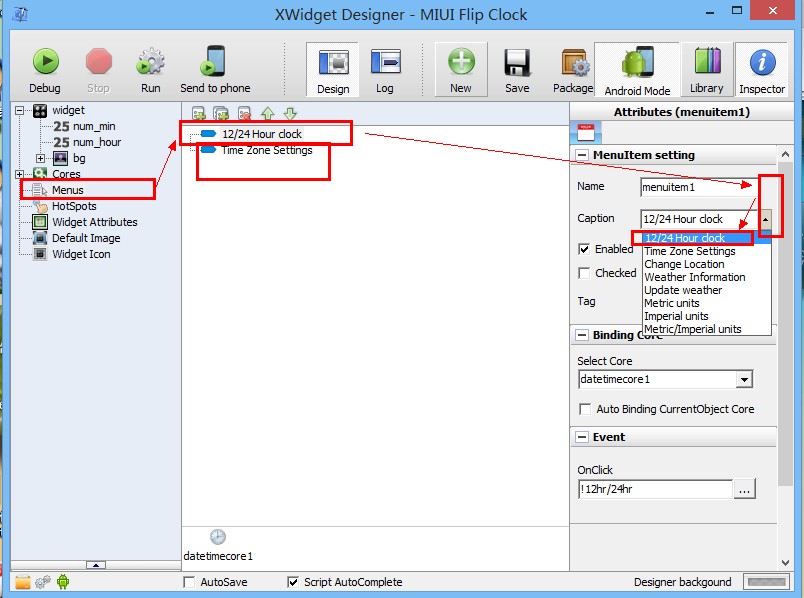The image size is (804, 598).
Task: Click the OnClick input field
Action: 655,489
